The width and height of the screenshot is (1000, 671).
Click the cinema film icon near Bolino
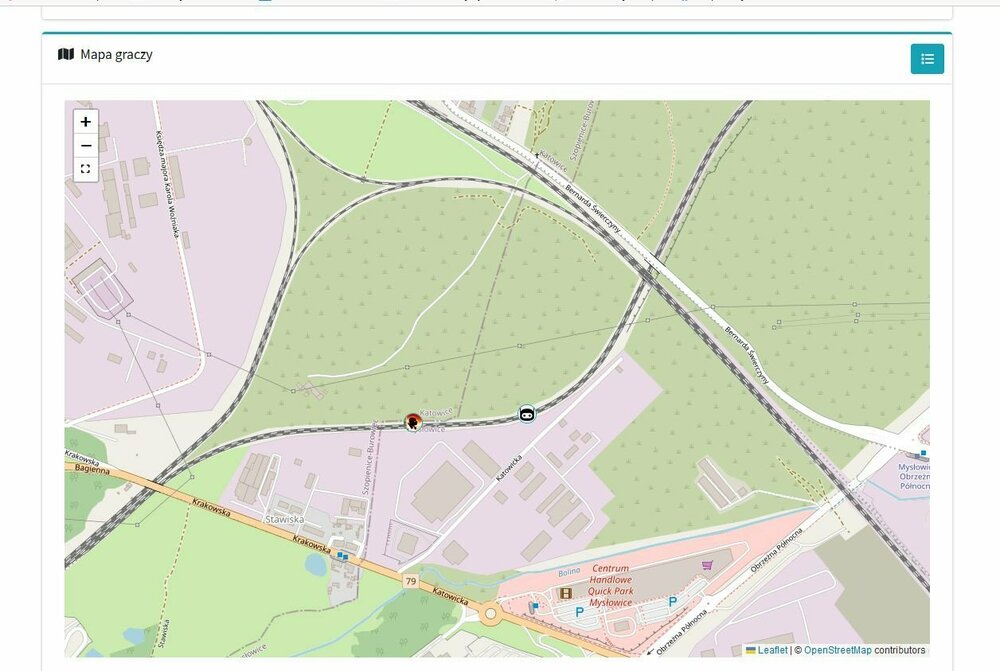(565, 593)
